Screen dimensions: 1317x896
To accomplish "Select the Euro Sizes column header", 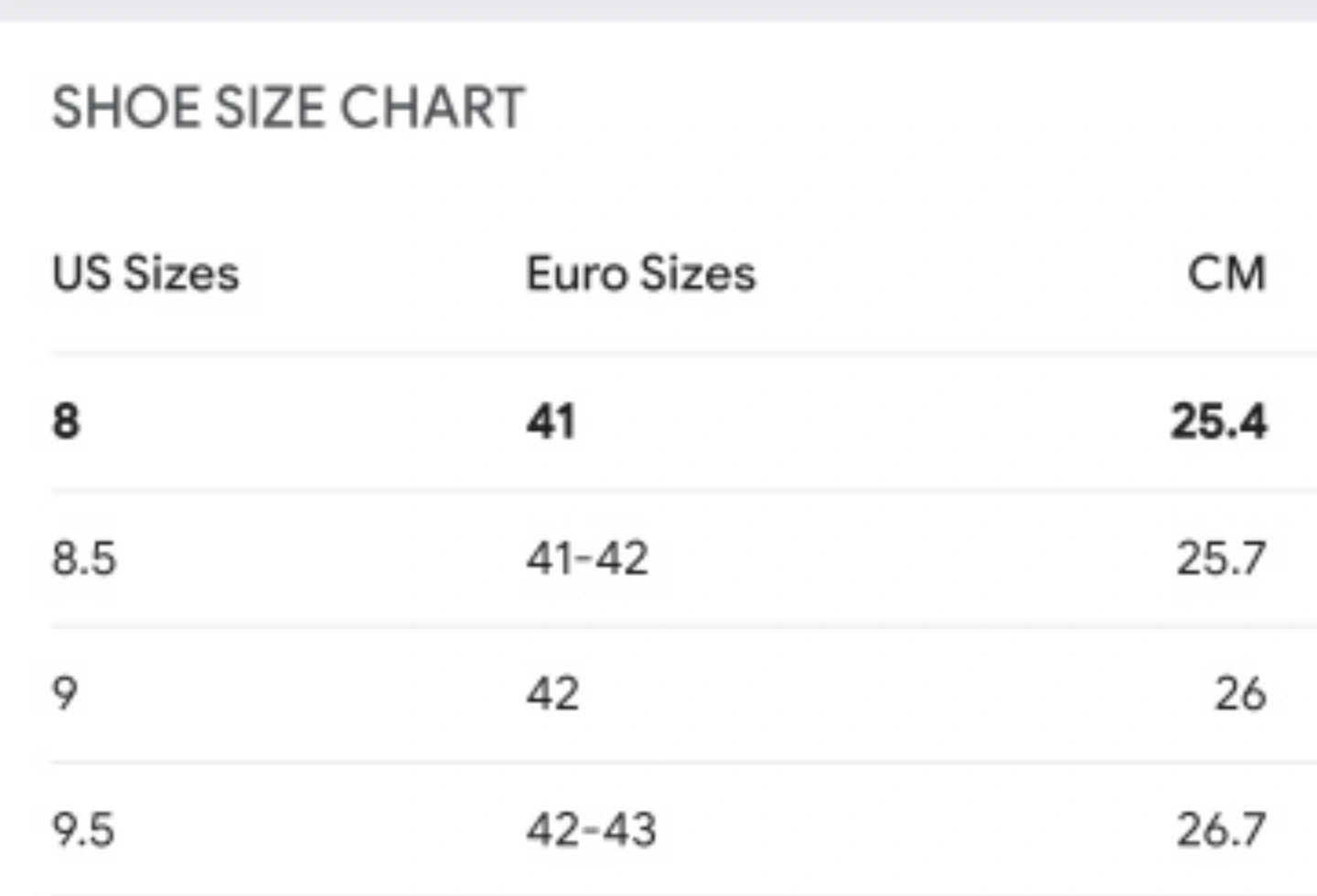I will (x=640, y=273).
